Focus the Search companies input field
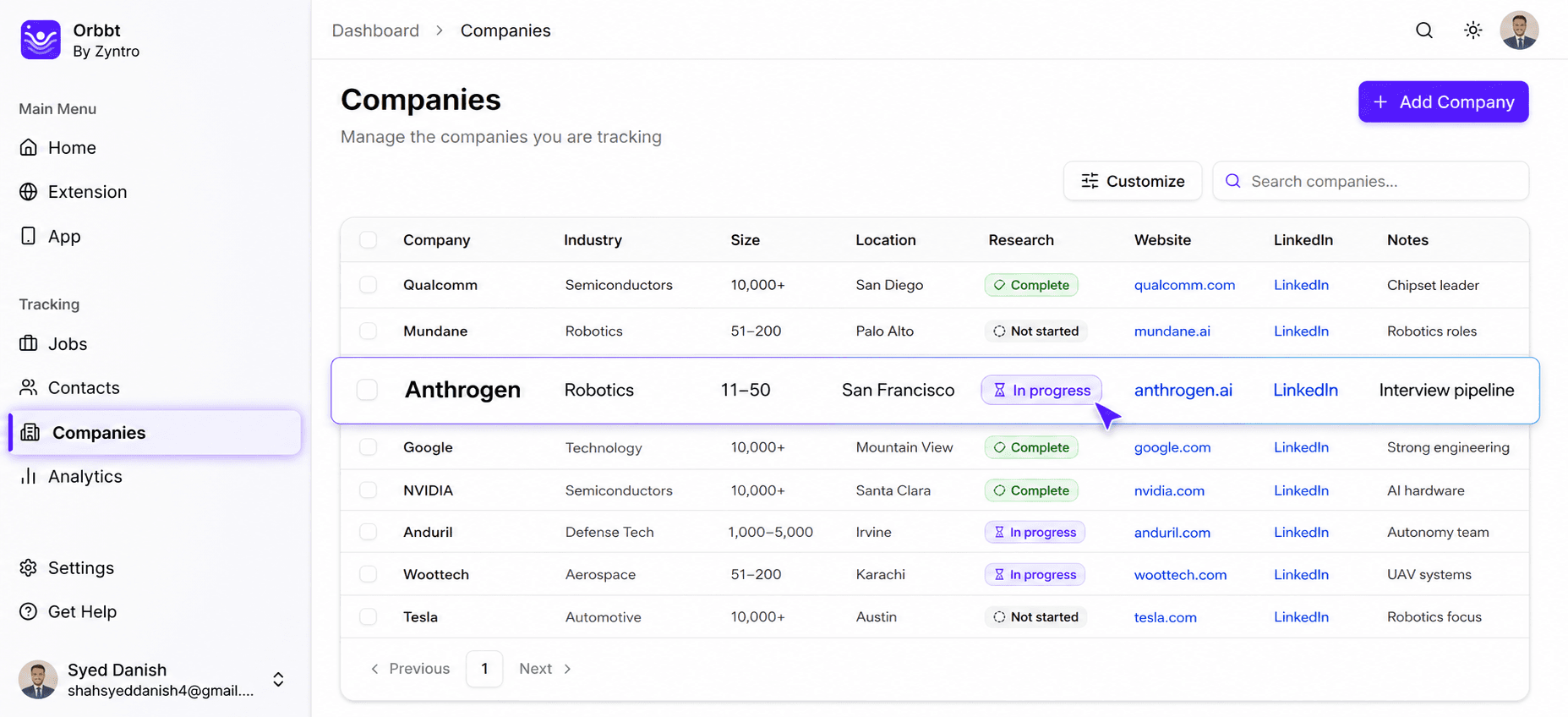 [1370, 181]
